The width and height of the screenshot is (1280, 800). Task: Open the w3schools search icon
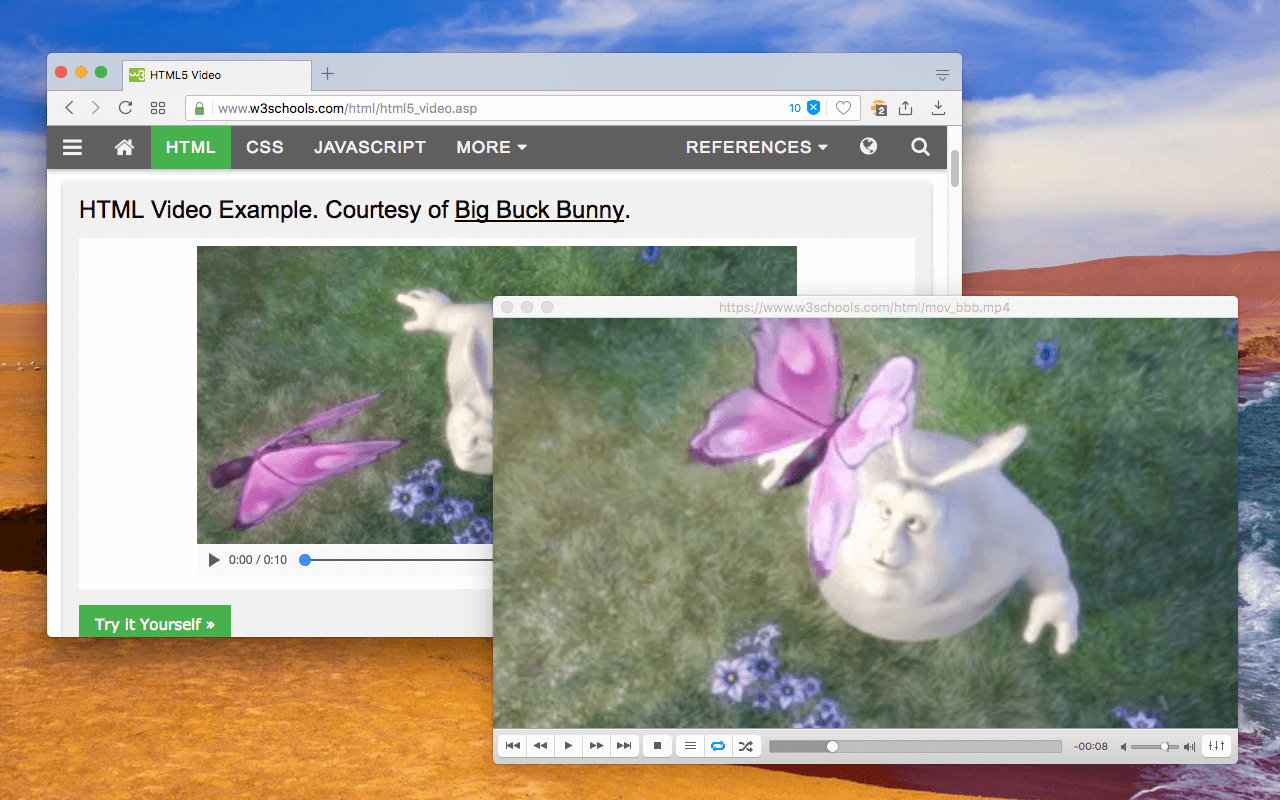920,147
